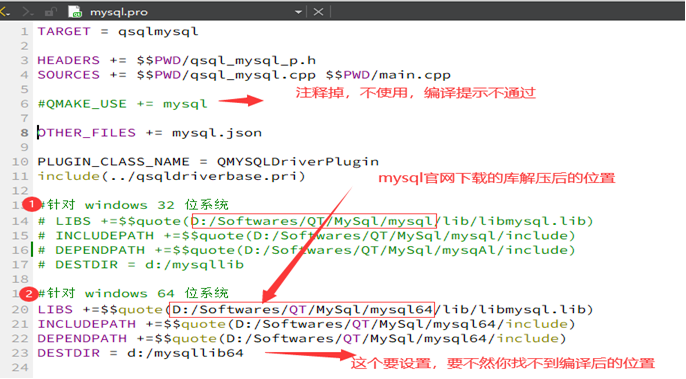Click the OTHER_FILES keyword on line 8
Viewport: 686px width, 379px height.
pyautogui.click(x=86, y=133)
